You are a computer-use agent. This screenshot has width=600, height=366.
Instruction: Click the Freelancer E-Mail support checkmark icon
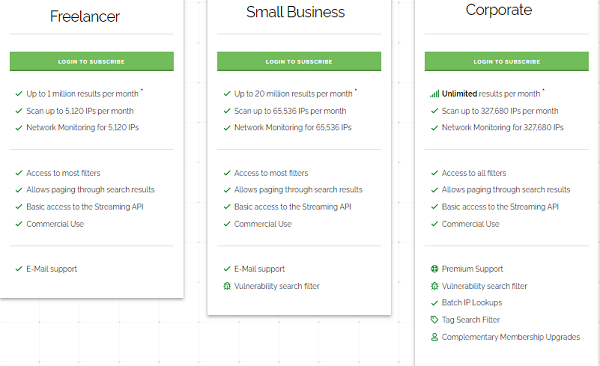point(19,269)
